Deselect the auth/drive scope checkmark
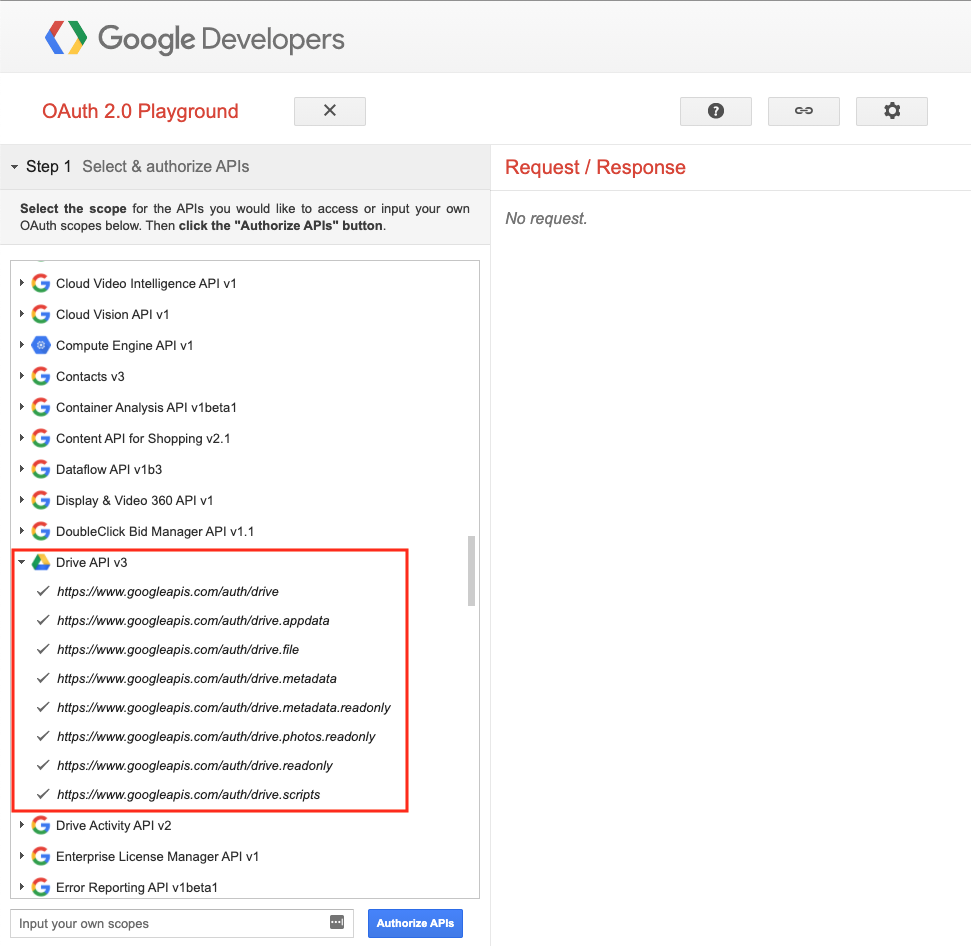971x946 pixels. (43, 591)
